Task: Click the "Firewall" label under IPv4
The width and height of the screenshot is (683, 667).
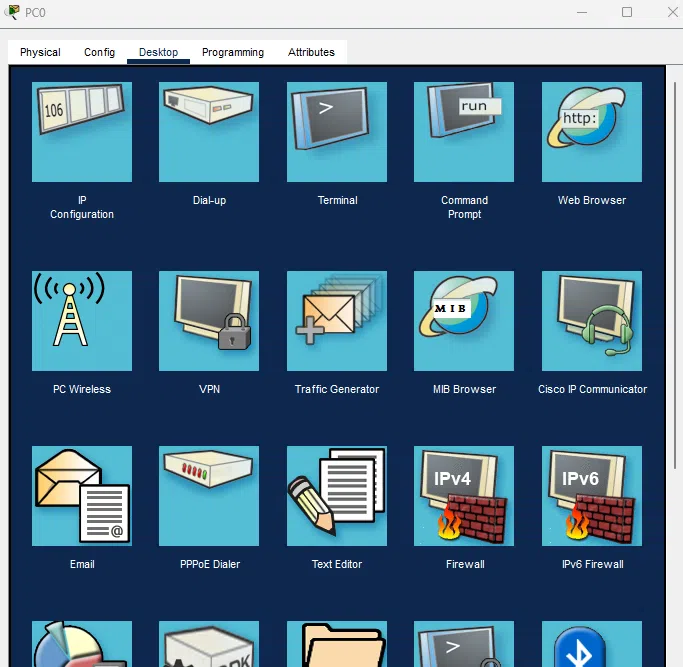Action: 465,564
